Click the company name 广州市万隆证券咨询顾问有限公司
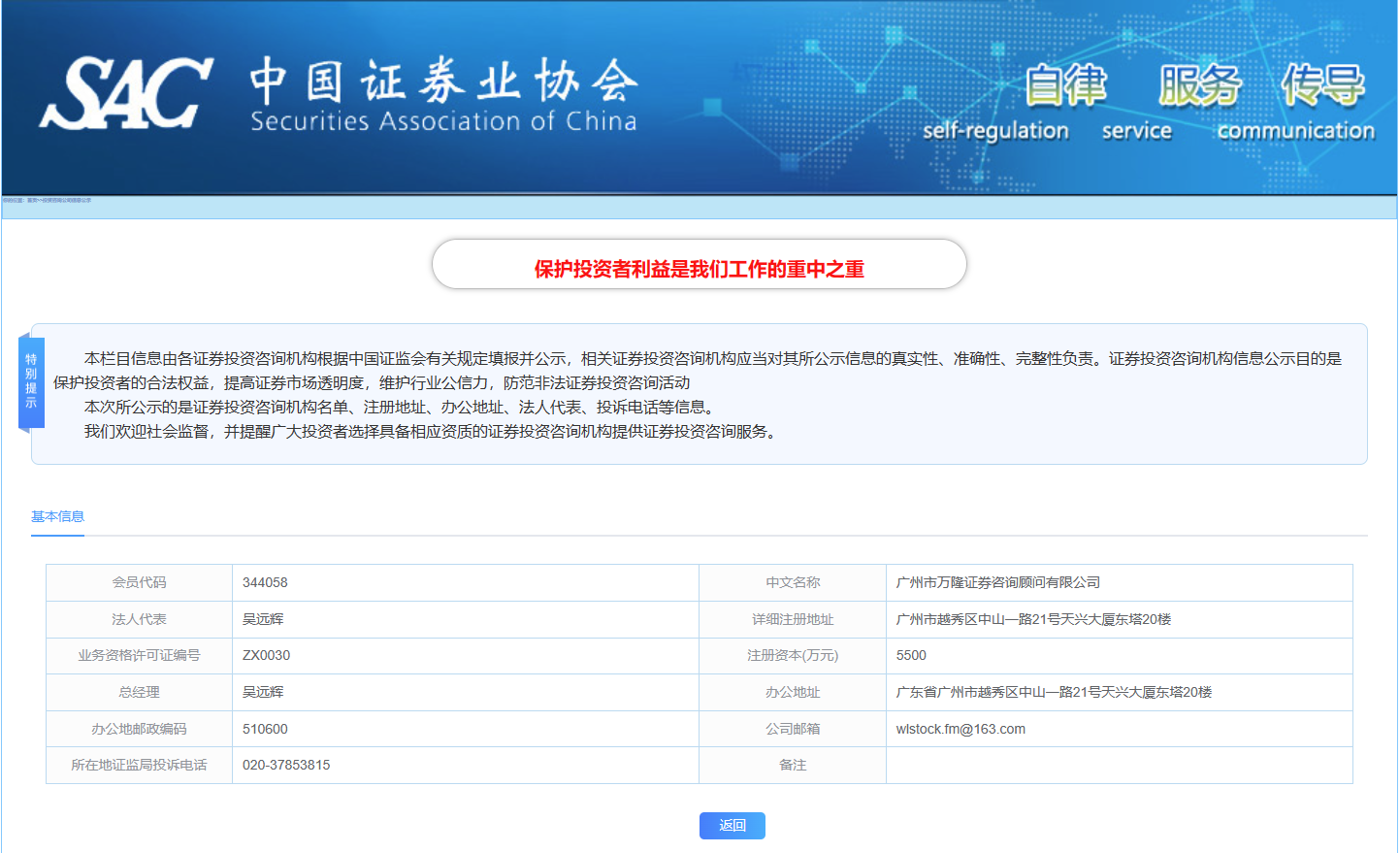 coord(997,582)
